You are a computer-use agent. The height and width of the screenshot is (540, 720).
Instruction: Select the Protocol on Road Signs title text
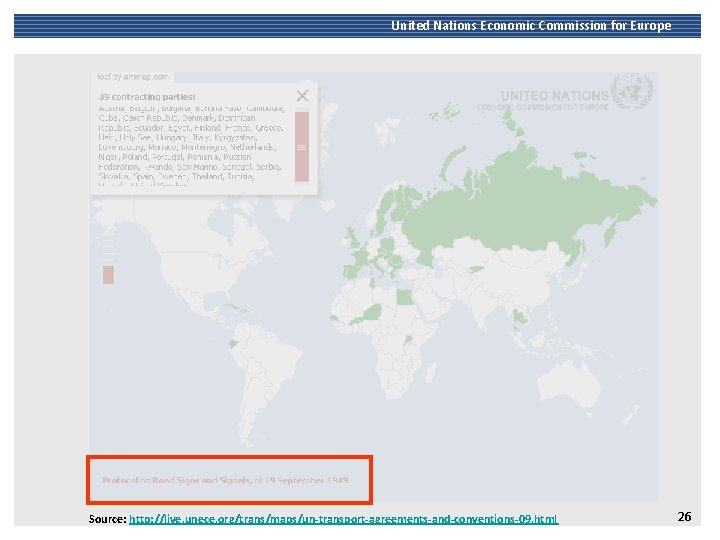click(225, 480)
